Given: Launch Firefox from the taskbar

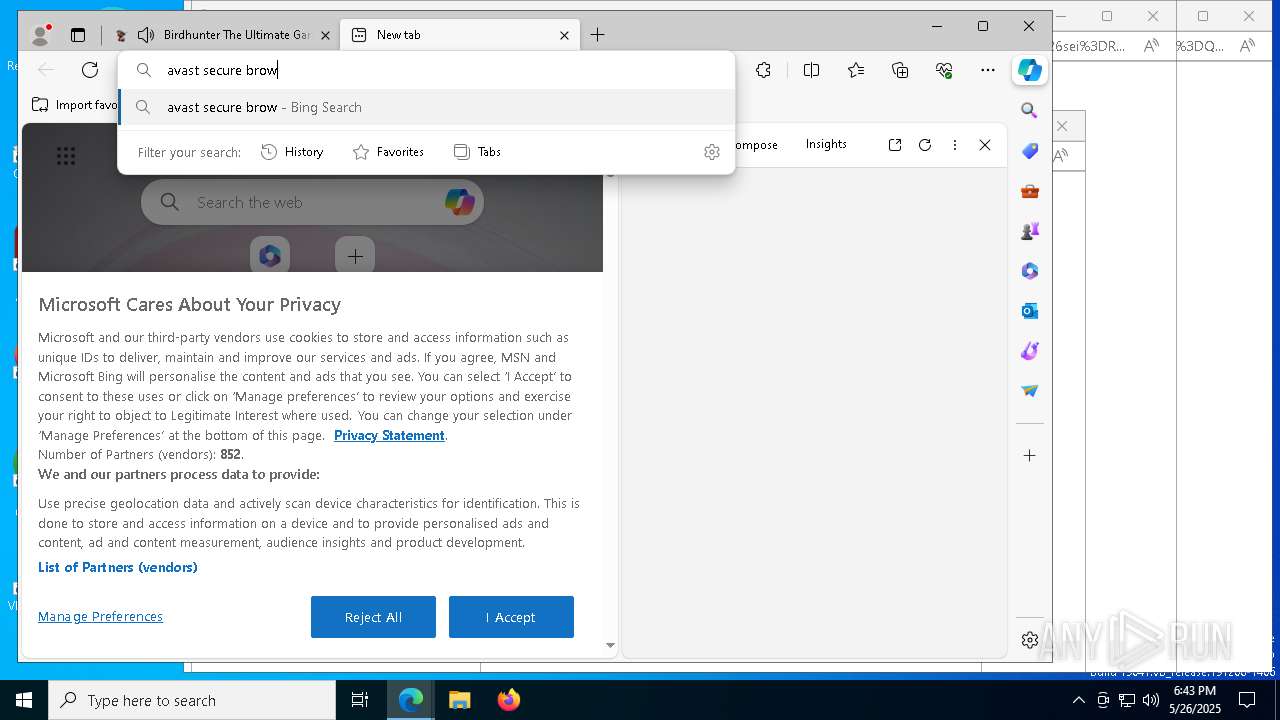Looking at the screenshot, I should [508, 700].
